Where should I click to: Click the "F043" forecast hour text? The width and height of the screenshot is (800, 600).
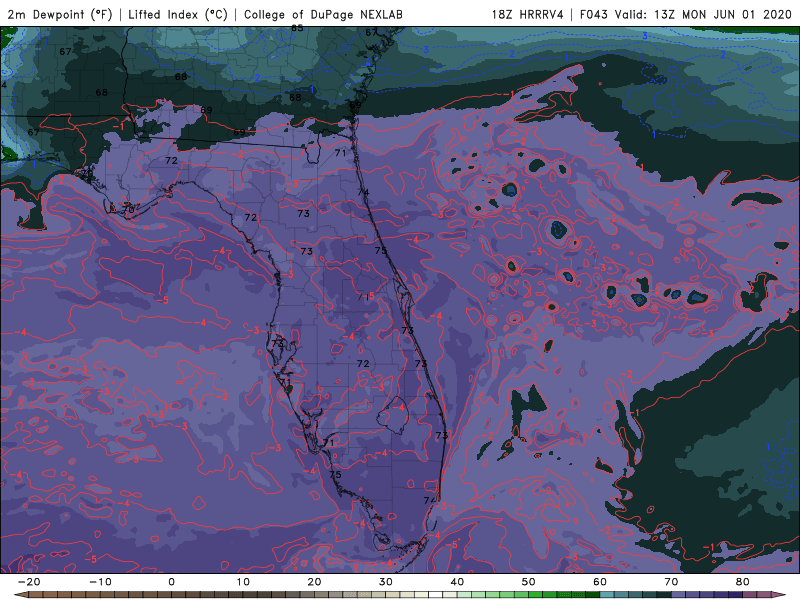[x=594, y=14]
